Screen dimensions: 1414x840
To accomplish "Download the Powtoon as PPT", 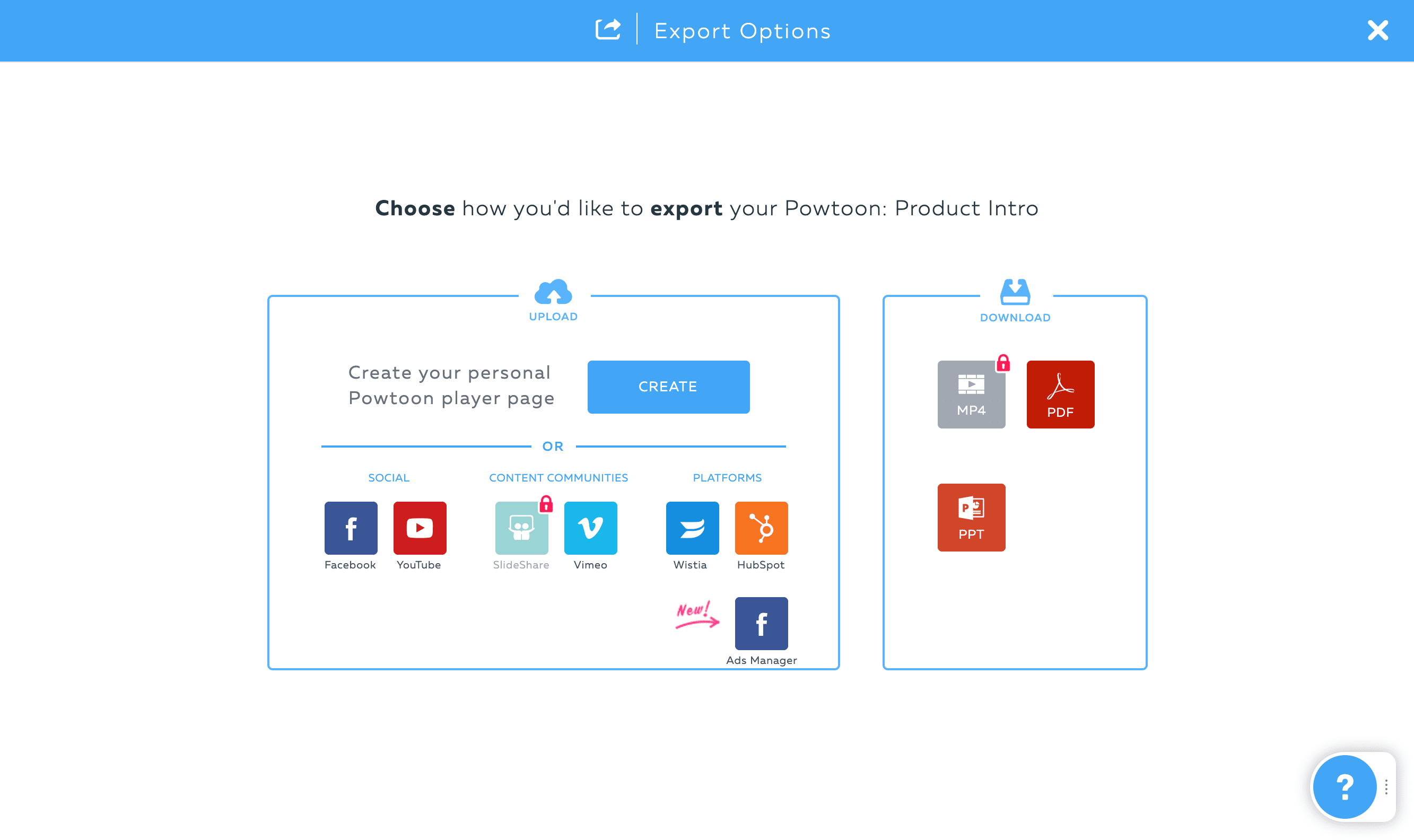I will click(x=971, y=518).
